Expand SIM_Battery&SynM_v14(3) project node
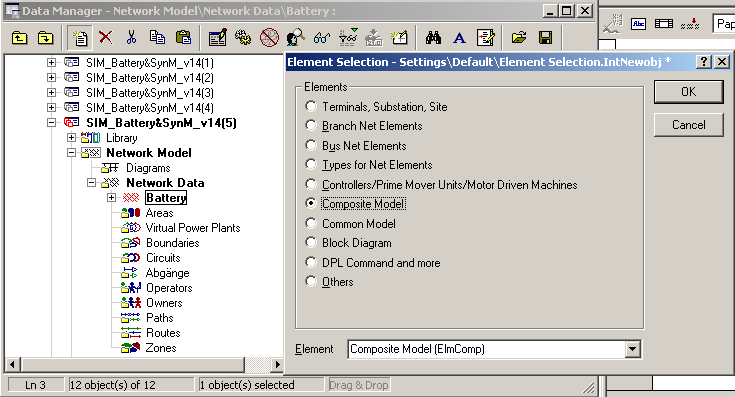 tap(52, 92)
